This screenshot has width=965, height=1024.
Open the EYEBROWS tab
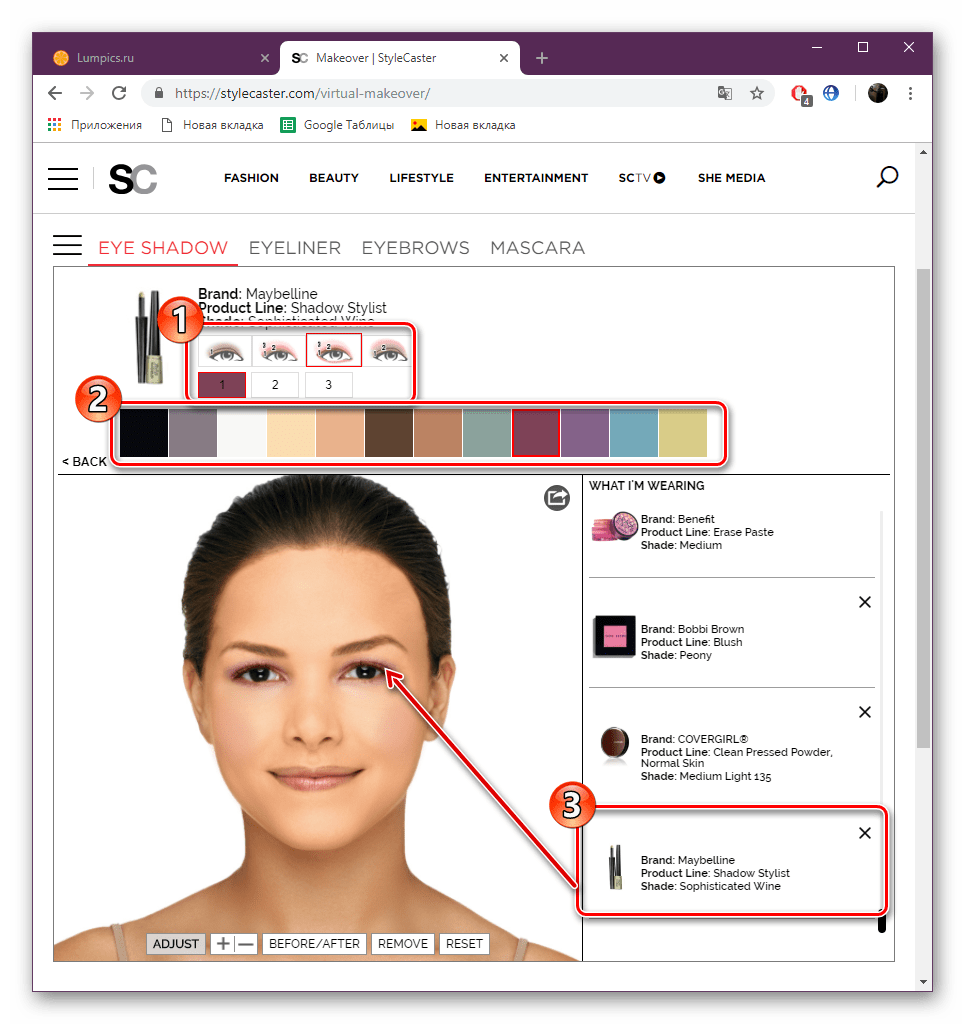coord(415,248)
